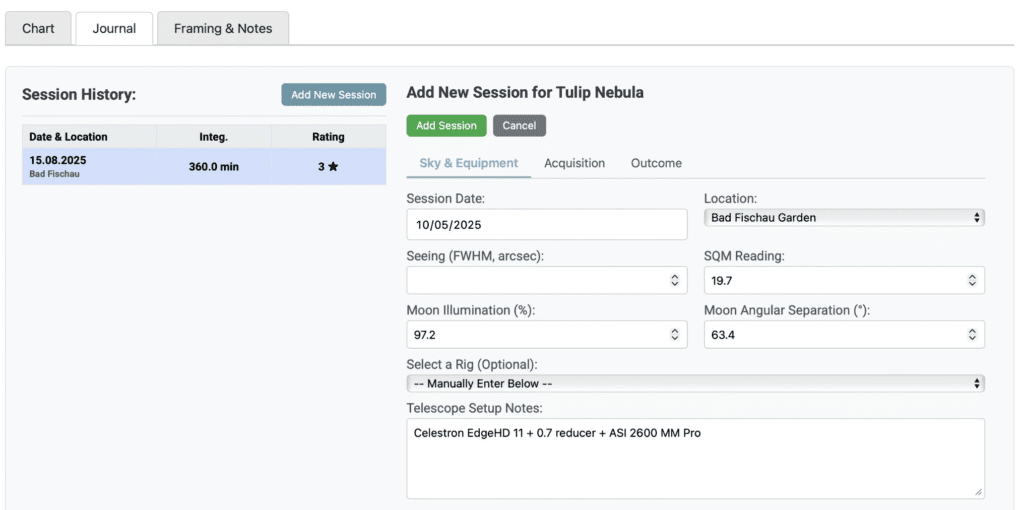Click the Moon Angular Separation stepper arrows
The height and width of the screenshot is (510, 1024).
pos(972,335)
